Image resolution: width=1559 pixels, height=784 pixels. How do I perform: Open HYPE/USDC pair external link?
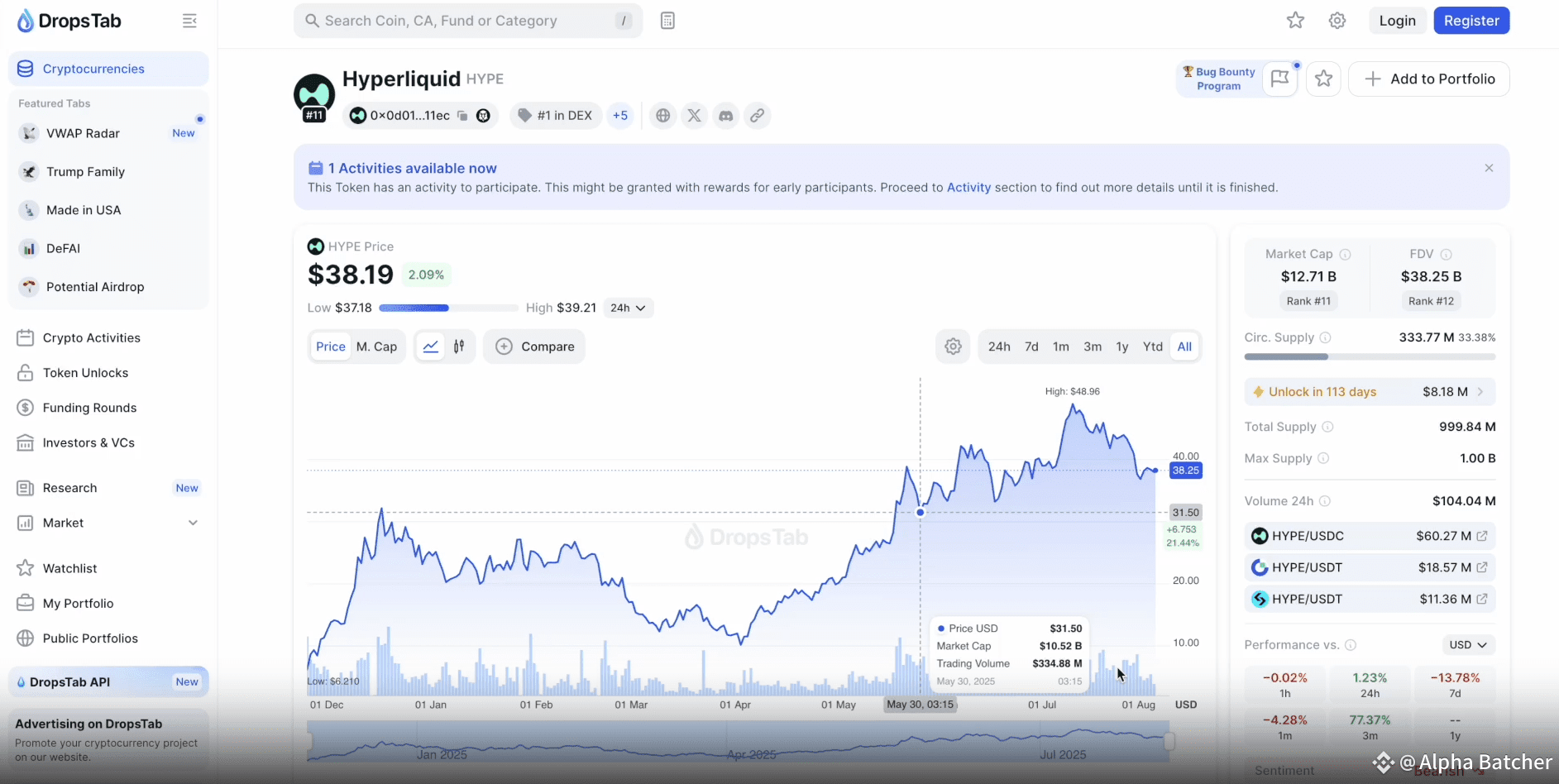1482,536
